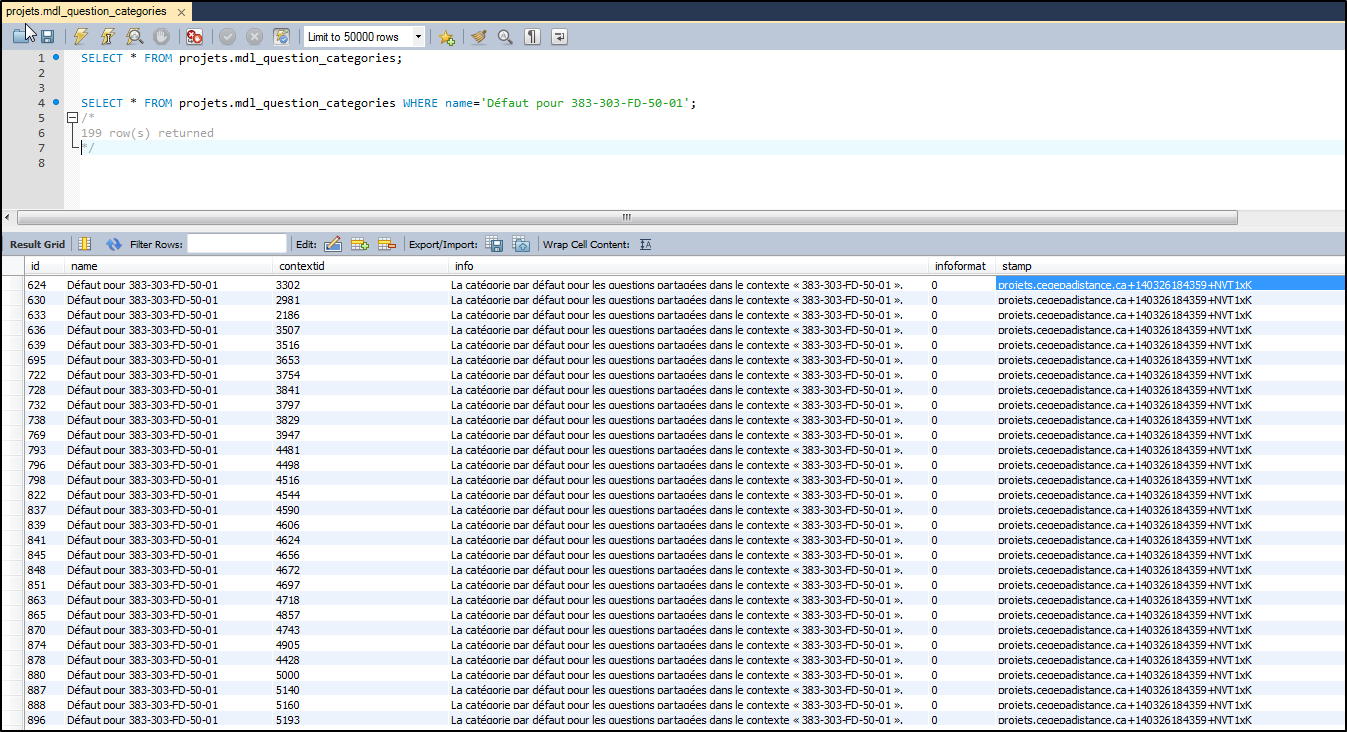The width and height of the screenshot is (1347, 732).
Task: Execute the query with lightning bolt
Action: coord(82,37)
